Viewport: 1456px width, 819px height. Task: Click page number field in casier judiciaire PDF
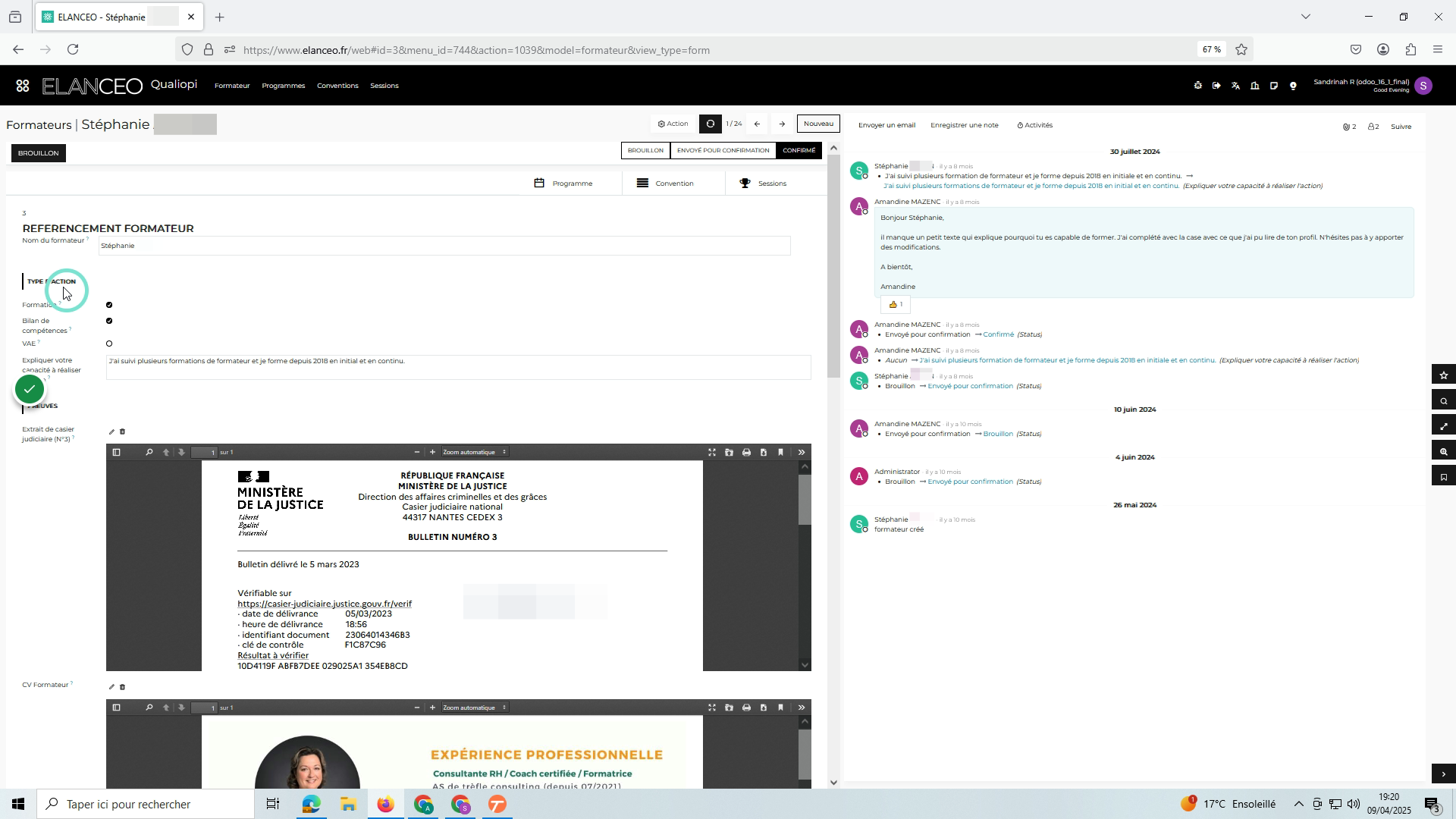coord(204,453)
